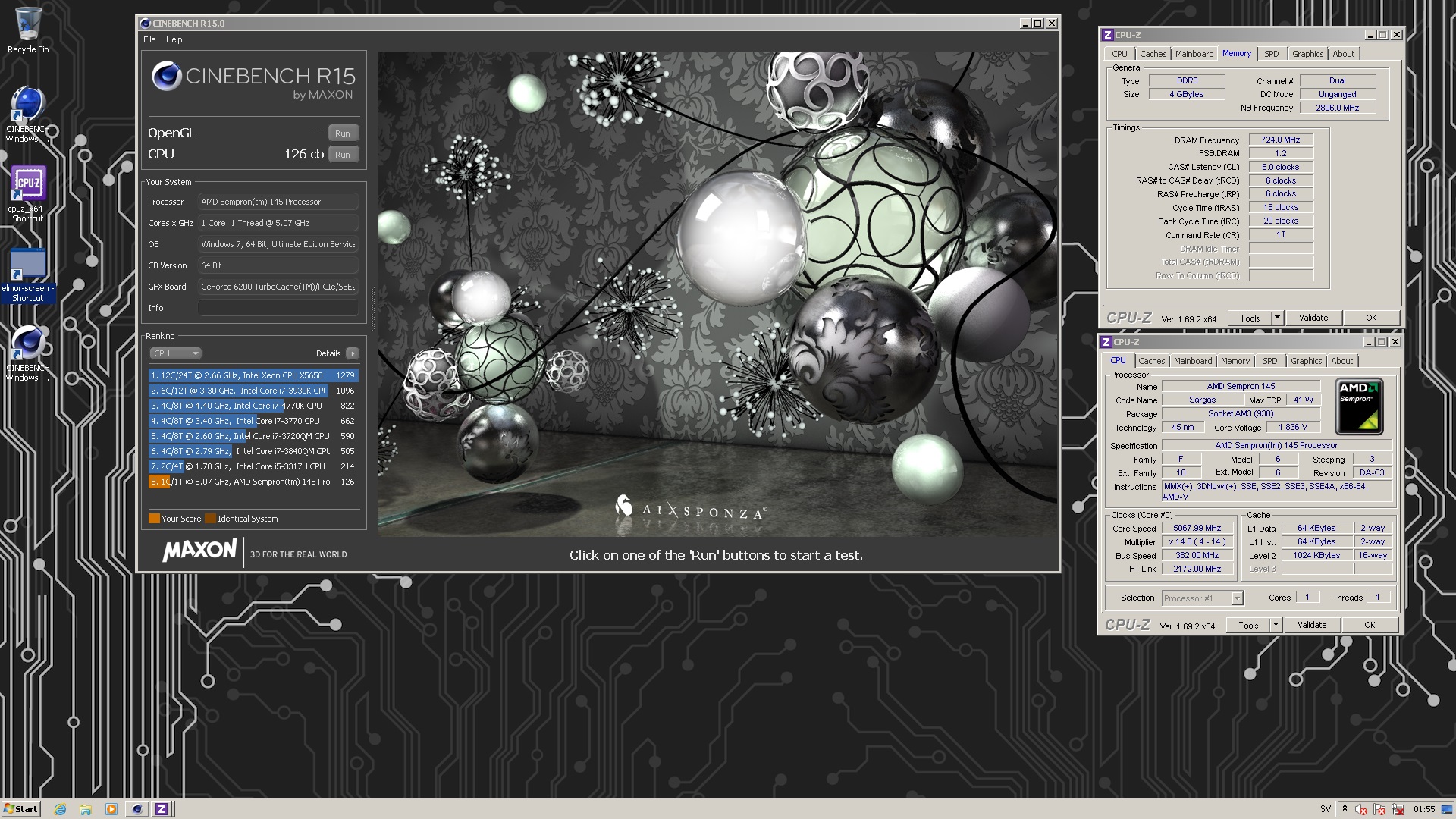Viewport: 1456px width, 819px height.
Task: Open Graphics tab in lower CPU-Z window
Action: coord(1307,361)
